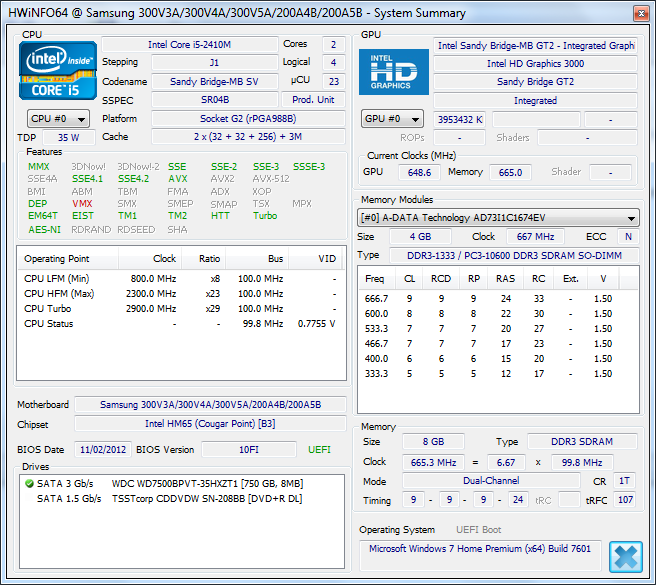The width and height of the screenshot is (657, 585).
Task: Click the Dual-Channel mode field
Action: coord(491,481)
